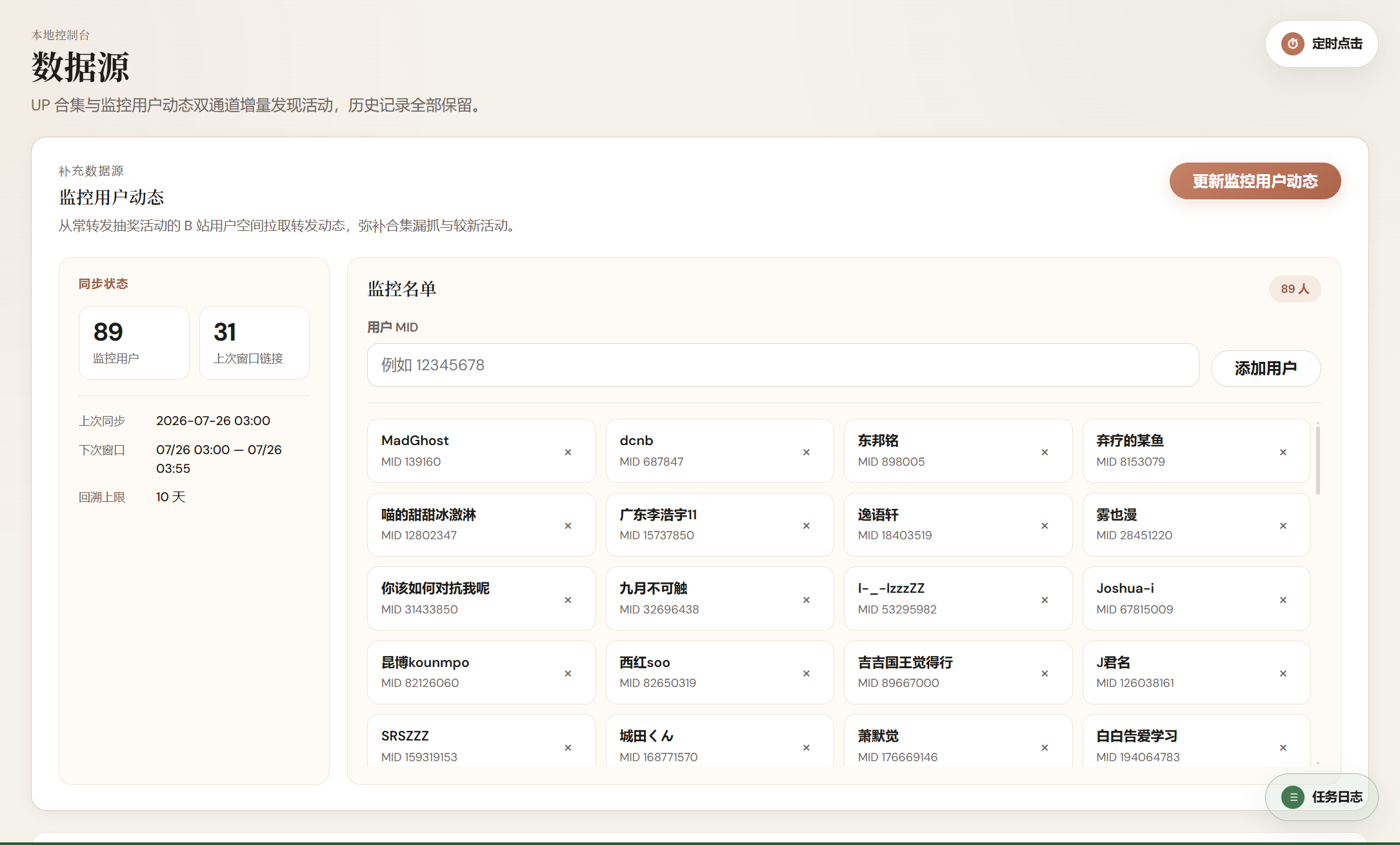Open the 任务日志 button label
1400x845 pixels.
1337,797
